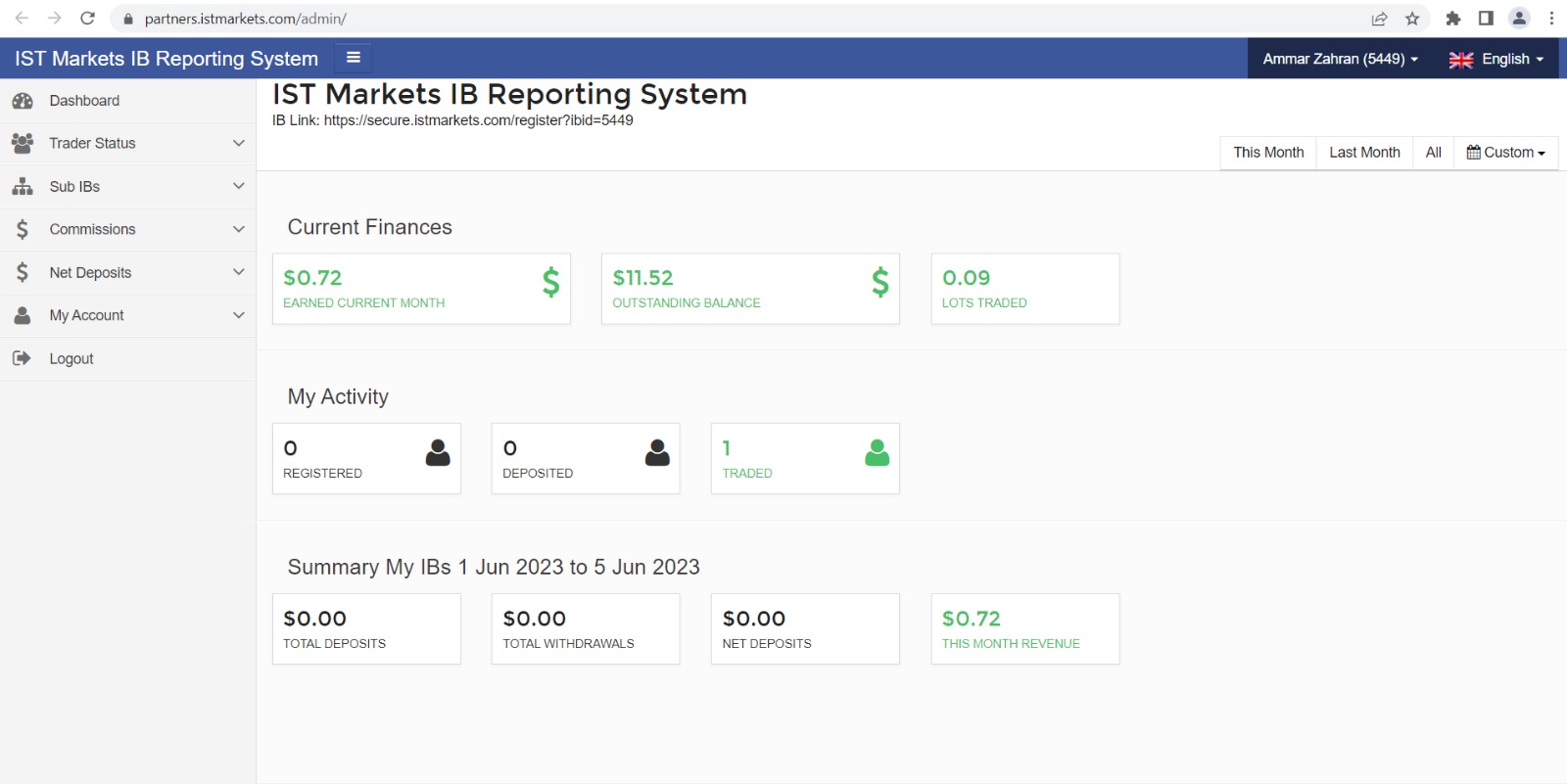Click the browser address bar URL
This screenshot has width=1567, height=784.
pyautogui.click(x=245, y=19)
